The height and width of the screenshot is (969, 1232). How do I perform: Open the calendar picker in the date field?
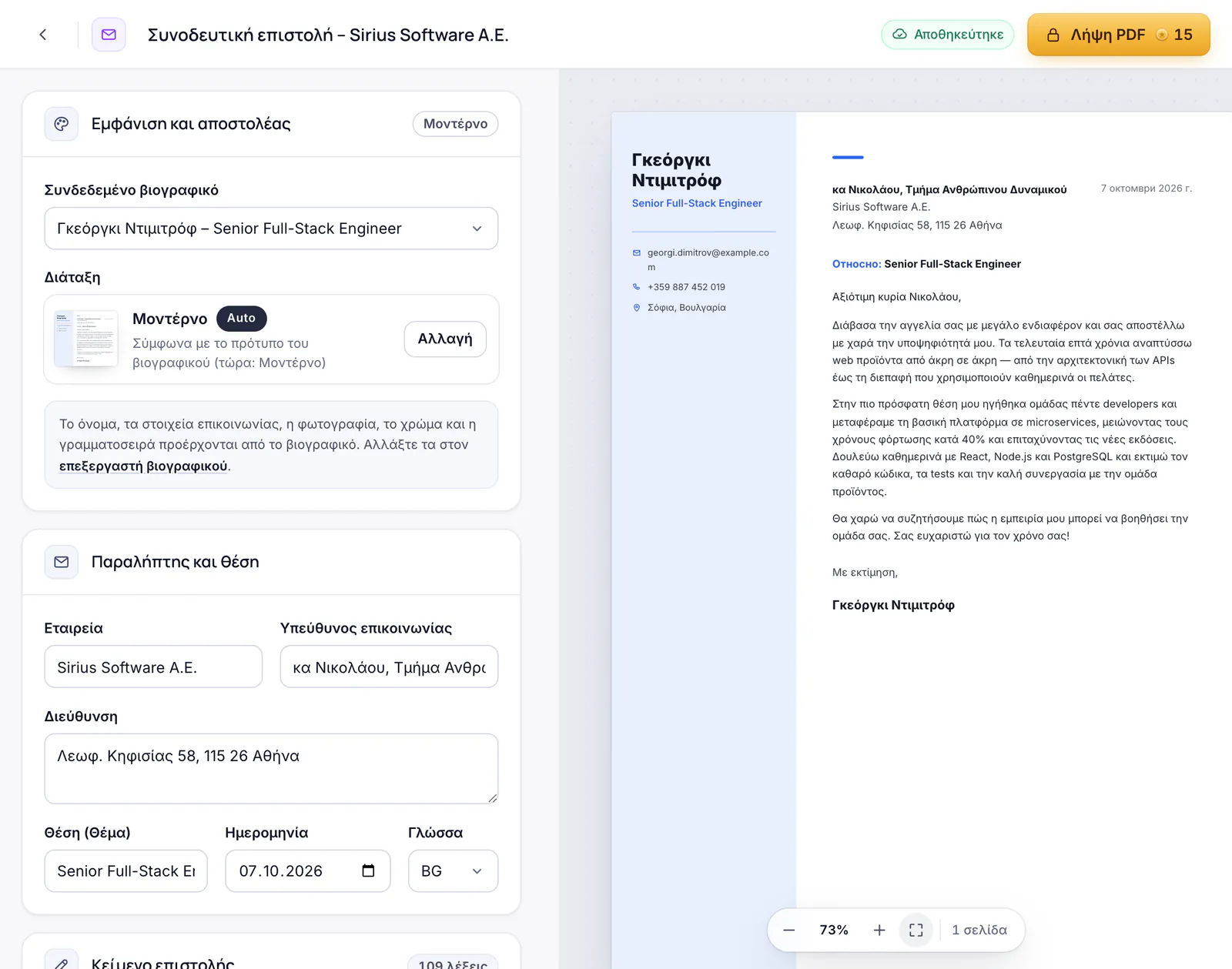368,870
